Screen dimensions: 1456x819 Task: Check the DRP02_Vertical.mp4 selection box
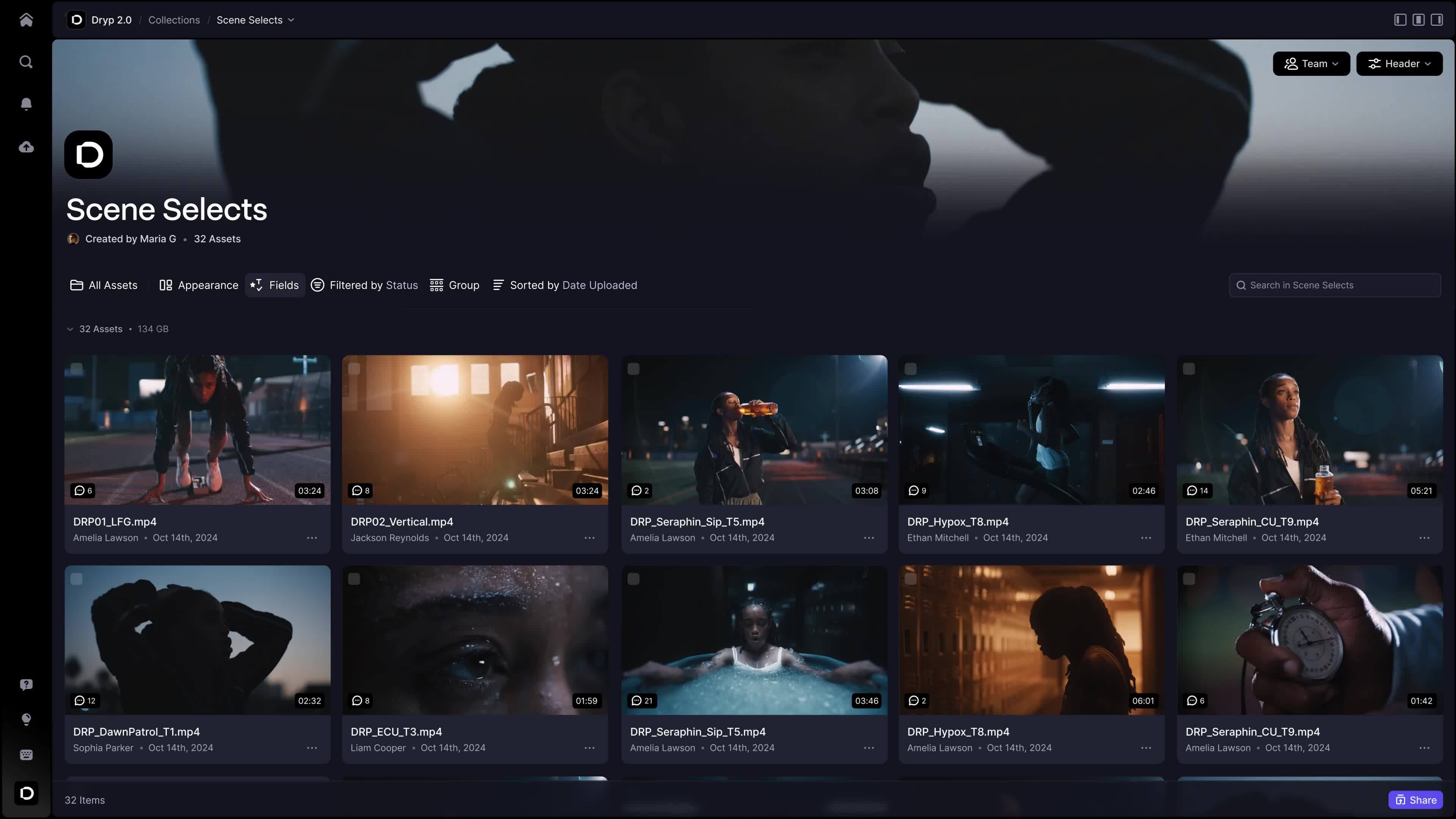pyautogui.click(x=355, y=369)
